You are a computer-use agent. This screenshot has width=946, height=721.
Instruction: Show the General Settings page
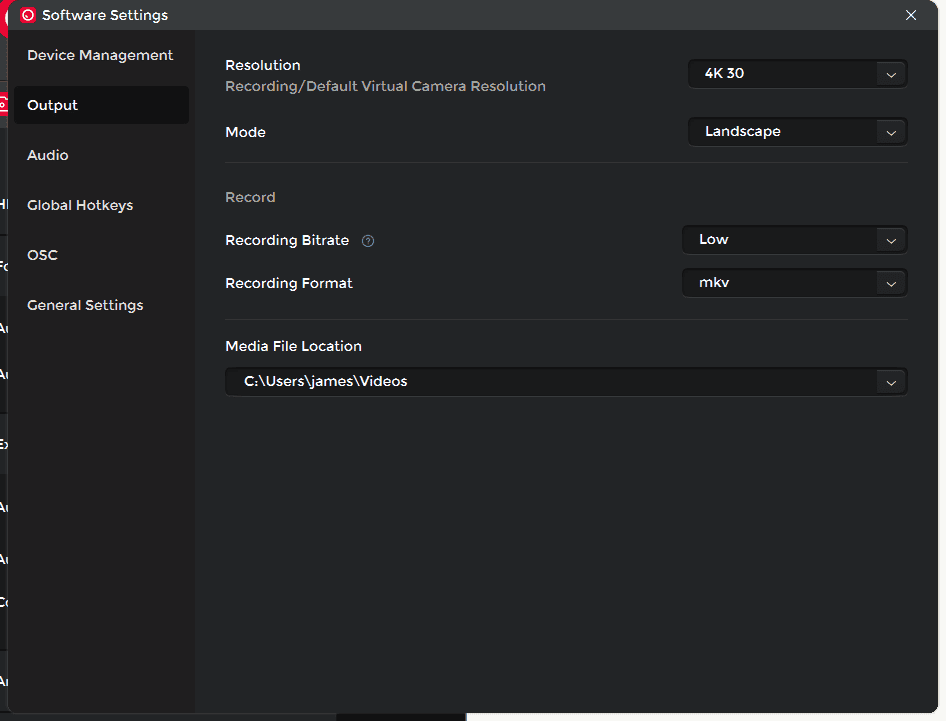click(85, 305)
